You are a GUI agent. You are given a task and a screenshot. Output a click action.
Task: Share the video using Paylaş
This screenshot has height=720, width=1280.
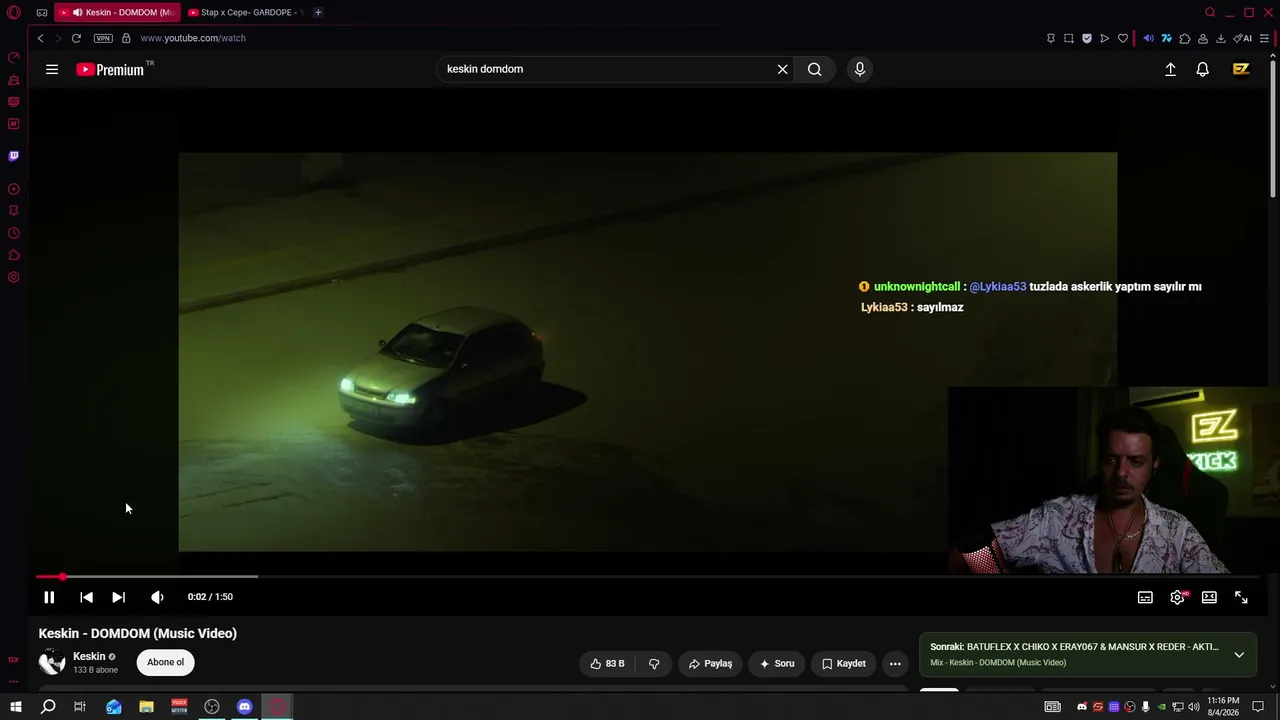click(x=711, y=663)
